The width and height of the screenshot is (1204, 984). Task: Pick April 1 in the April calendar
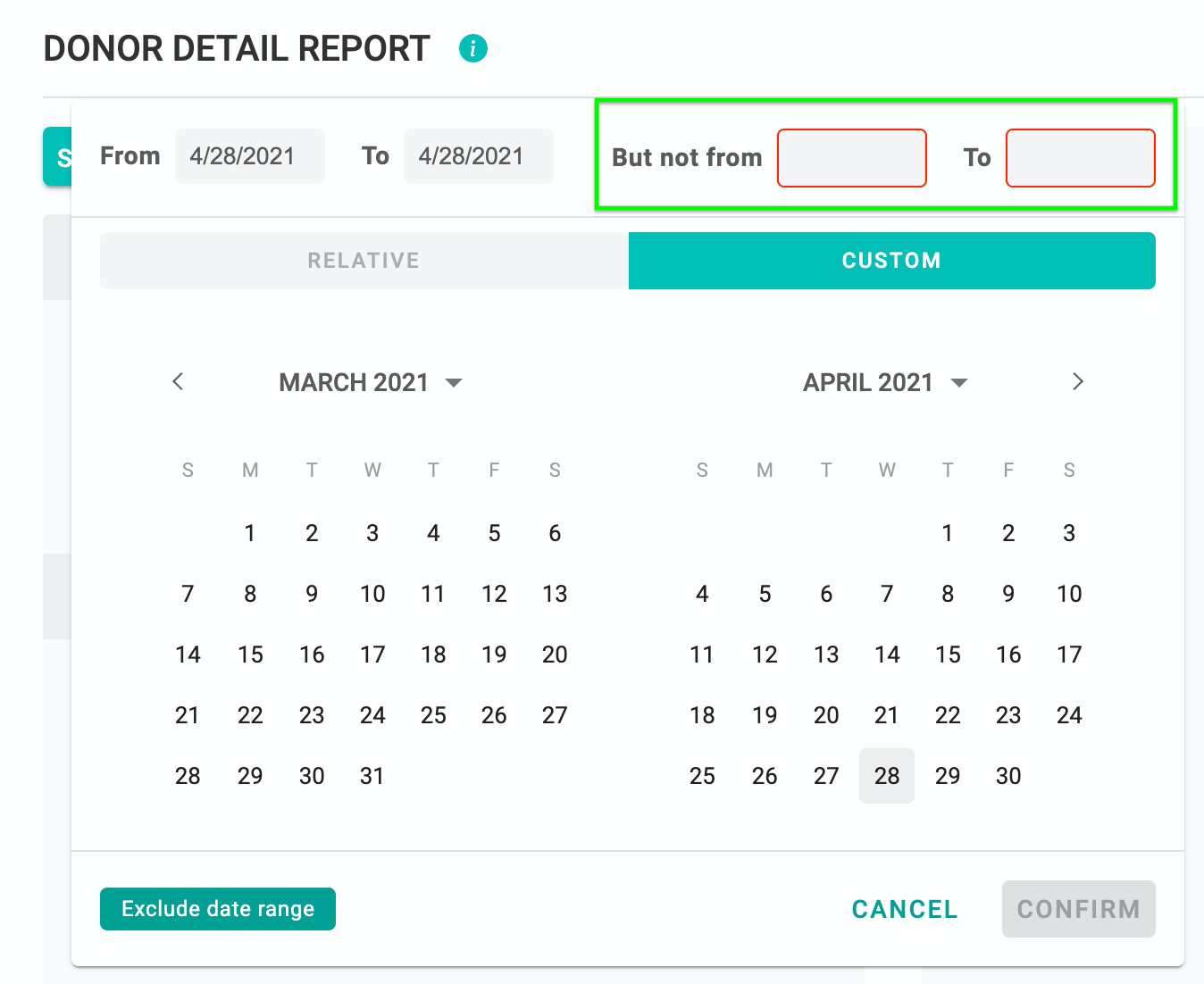[948, 533]
